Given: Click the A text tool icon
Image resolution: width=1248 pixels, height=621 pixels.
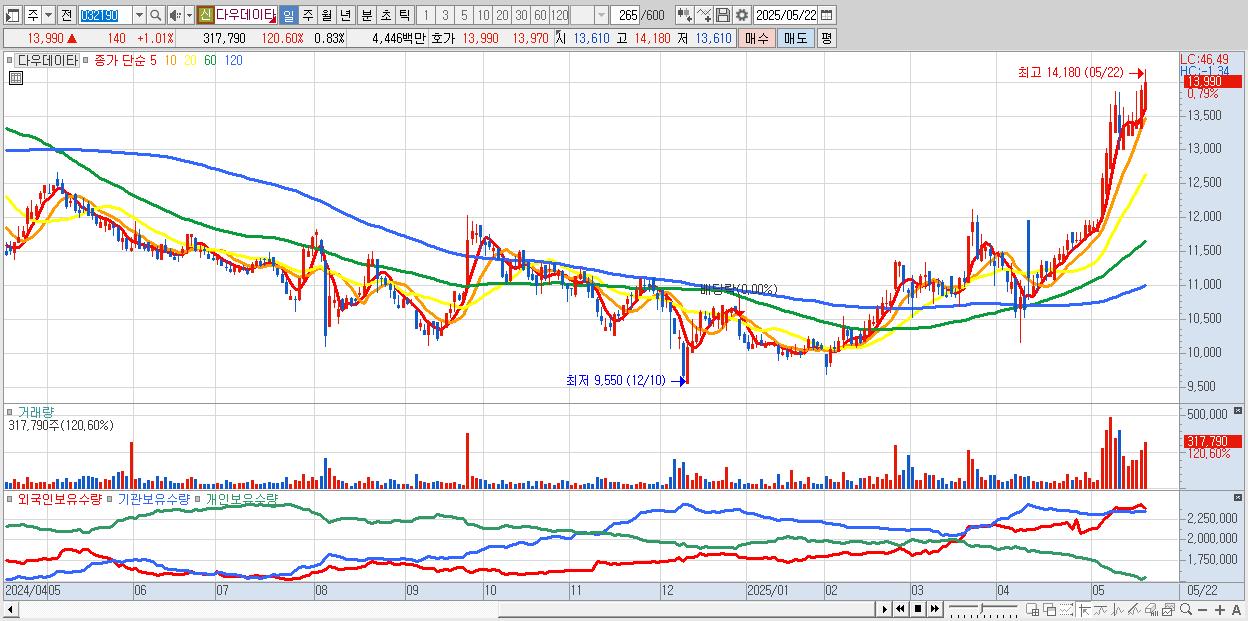Looking at the screenshot, I should 1236,610.
